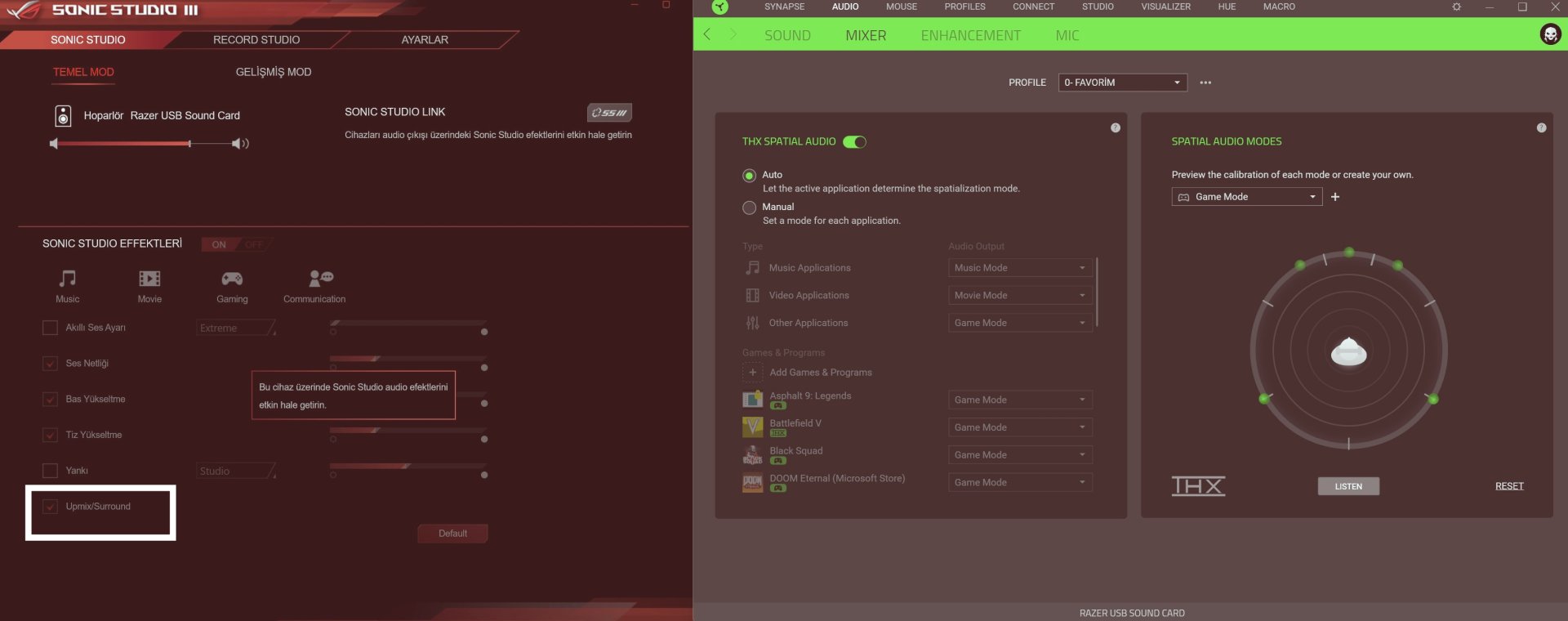
Task: Click the top green speaker position dot
Action: (1349, 252)
